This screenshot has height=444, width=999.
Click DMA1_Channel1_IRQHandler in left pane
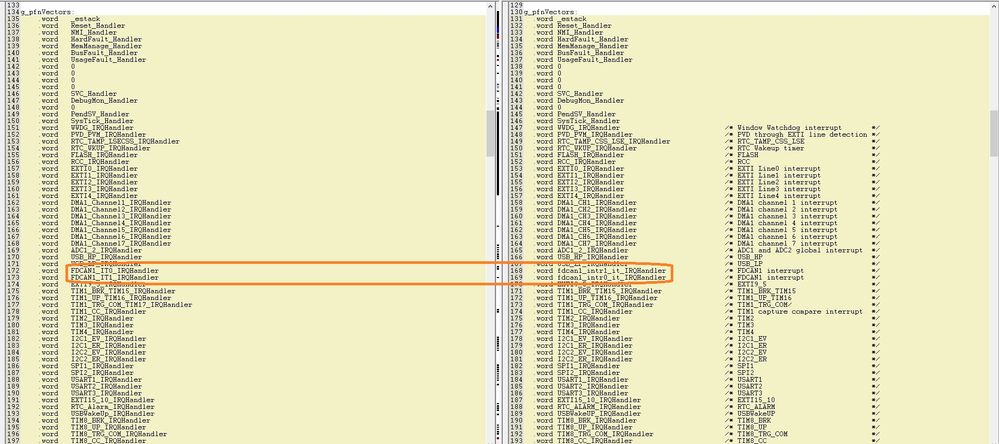click(x=121, y=203)
